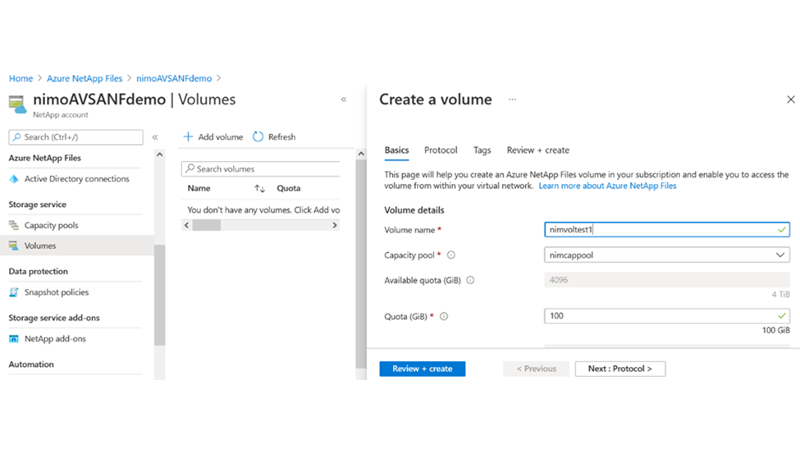Click the Capacity pool info icon

(x=451, y=255)
